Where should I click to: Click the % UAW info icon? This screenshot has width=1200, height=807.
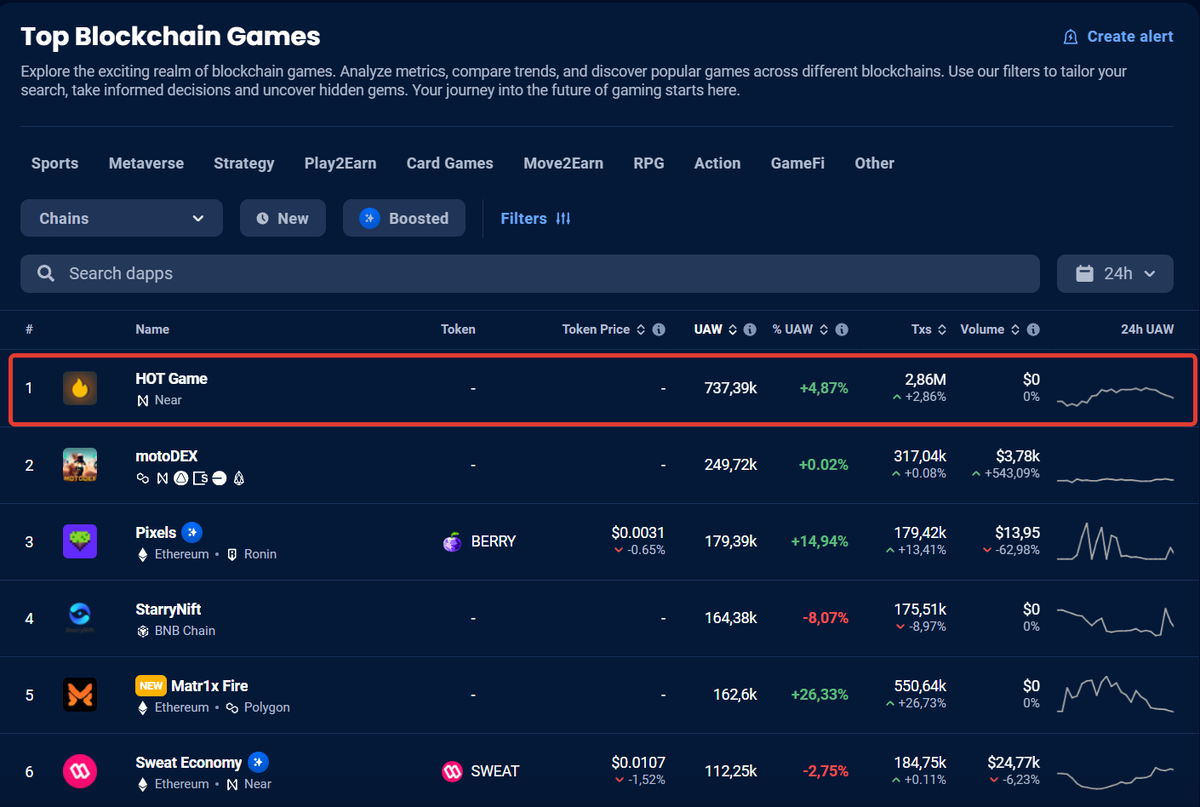pos(842,329)
